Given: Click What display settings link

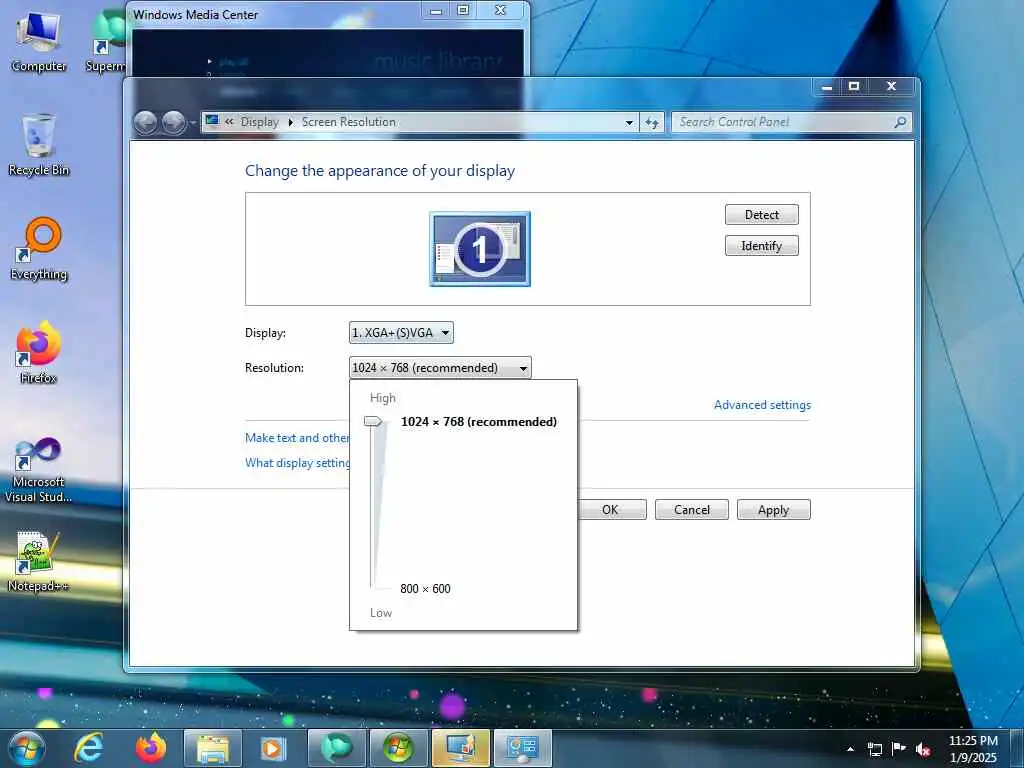Looking at the screenshot, I should tap(298, 462).
